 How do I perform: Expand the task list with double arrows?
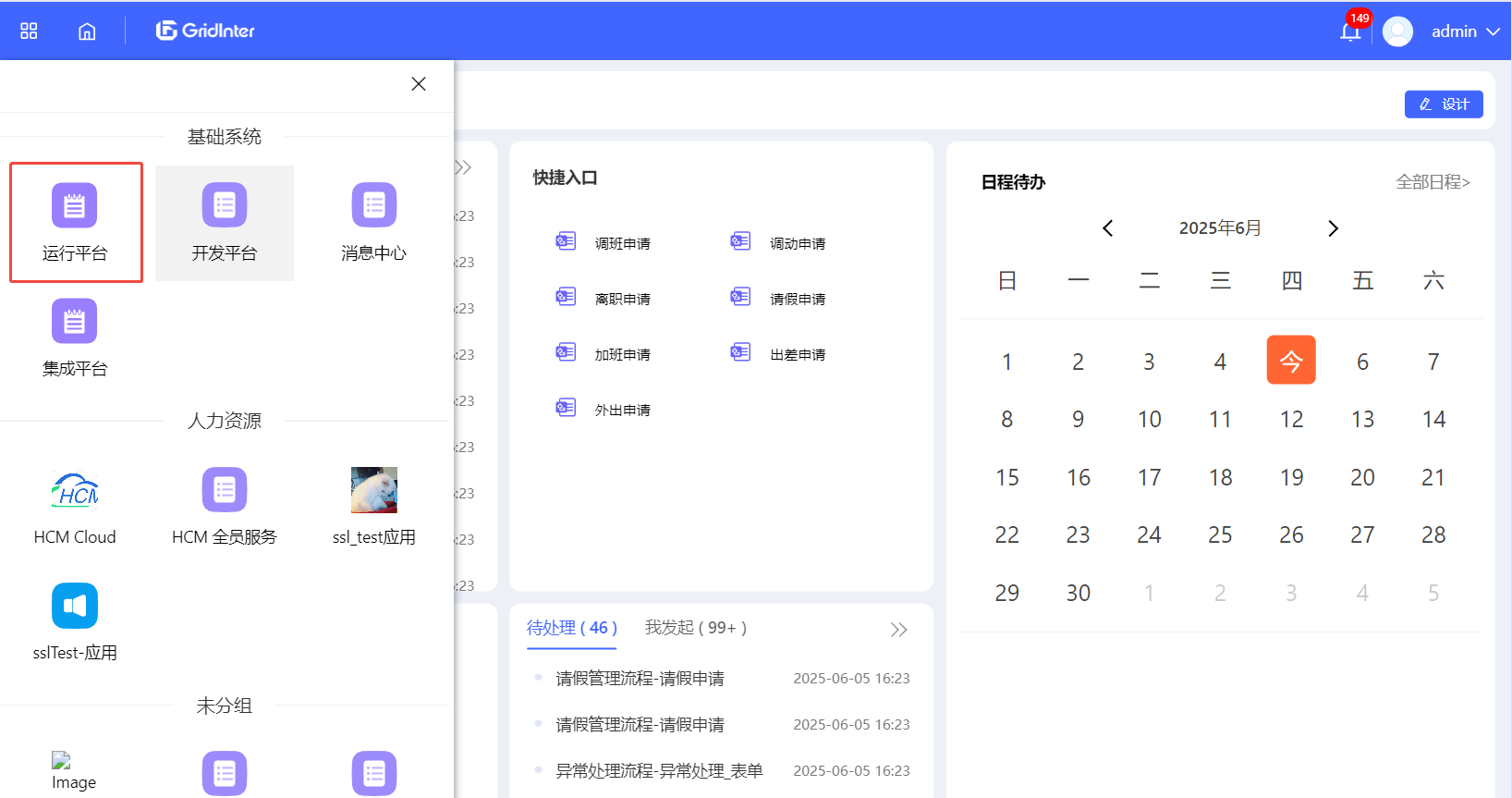tap(899, 630)
